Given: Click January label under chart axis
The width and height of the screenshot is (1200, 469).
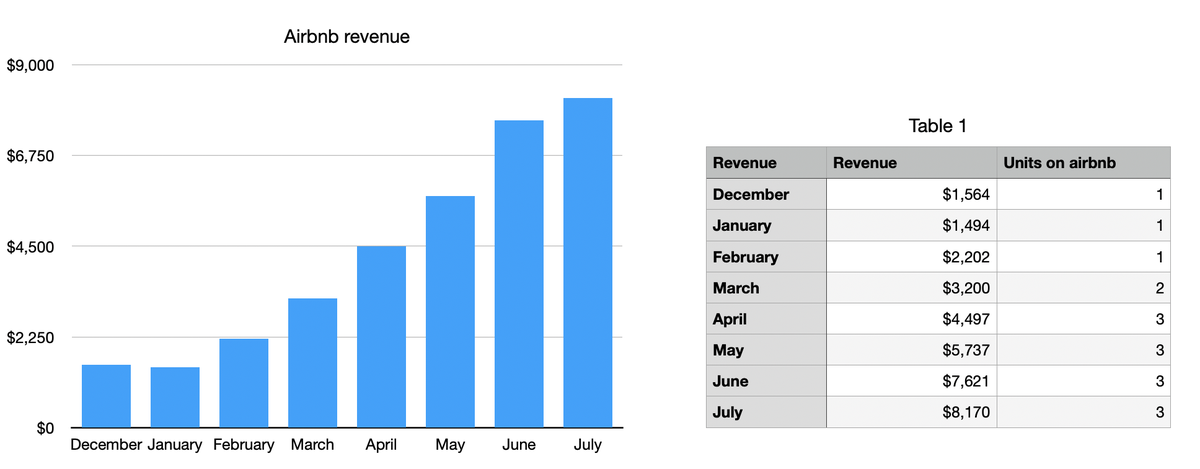Looking at the screenshot, I should click(175, 445).
